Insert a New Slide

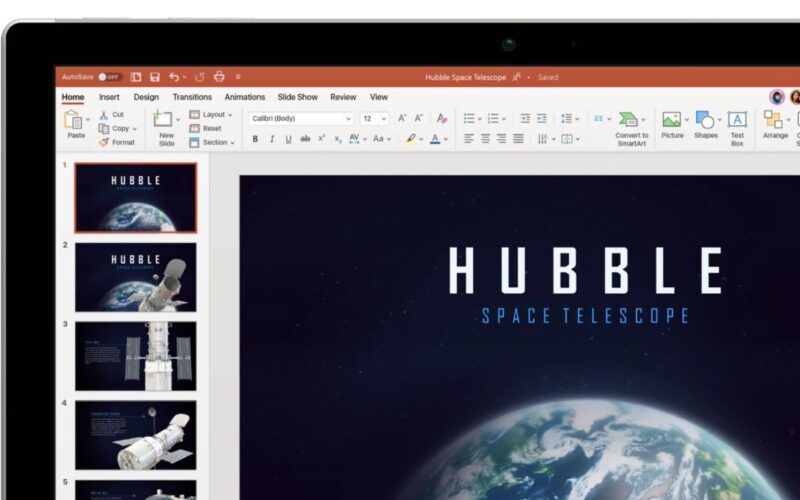point(166,129)
